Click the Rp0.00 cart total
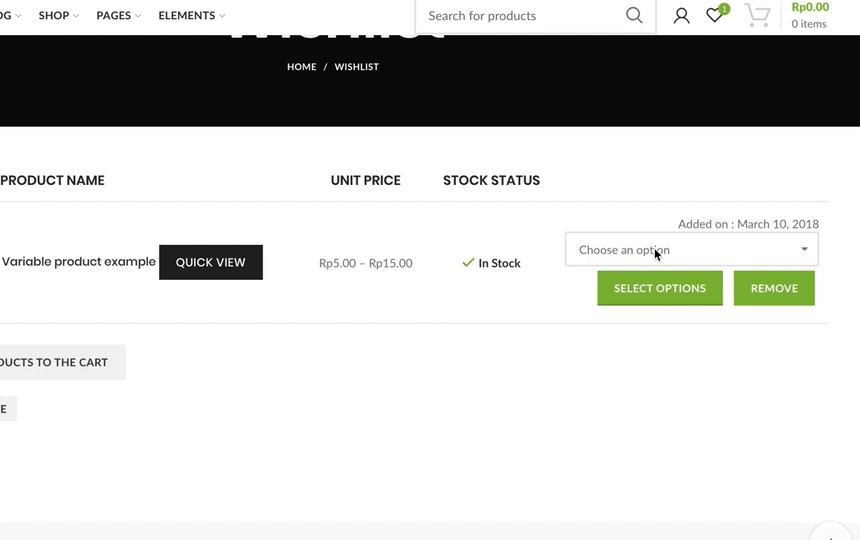This screenshot has width=860, height=540. (x=810, y=7)
